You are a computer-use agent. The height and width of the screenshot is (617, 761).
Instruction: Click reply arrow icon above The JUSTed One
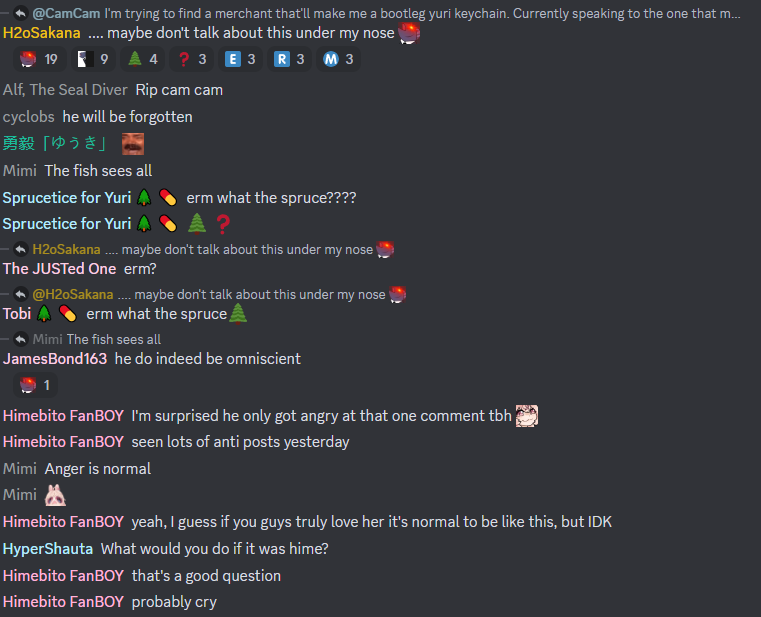(20, 250)
